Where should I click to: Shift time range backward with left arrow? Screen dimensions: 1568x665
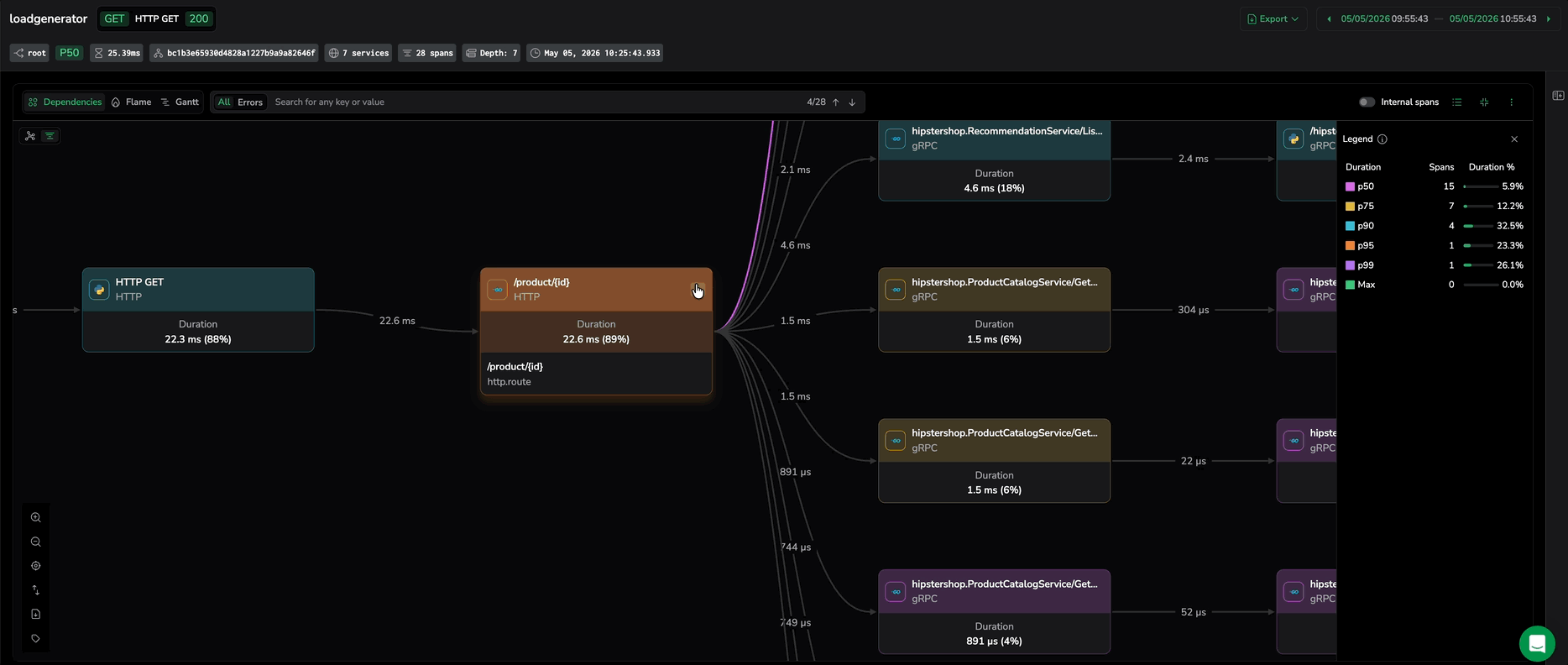coord(1329,18)
